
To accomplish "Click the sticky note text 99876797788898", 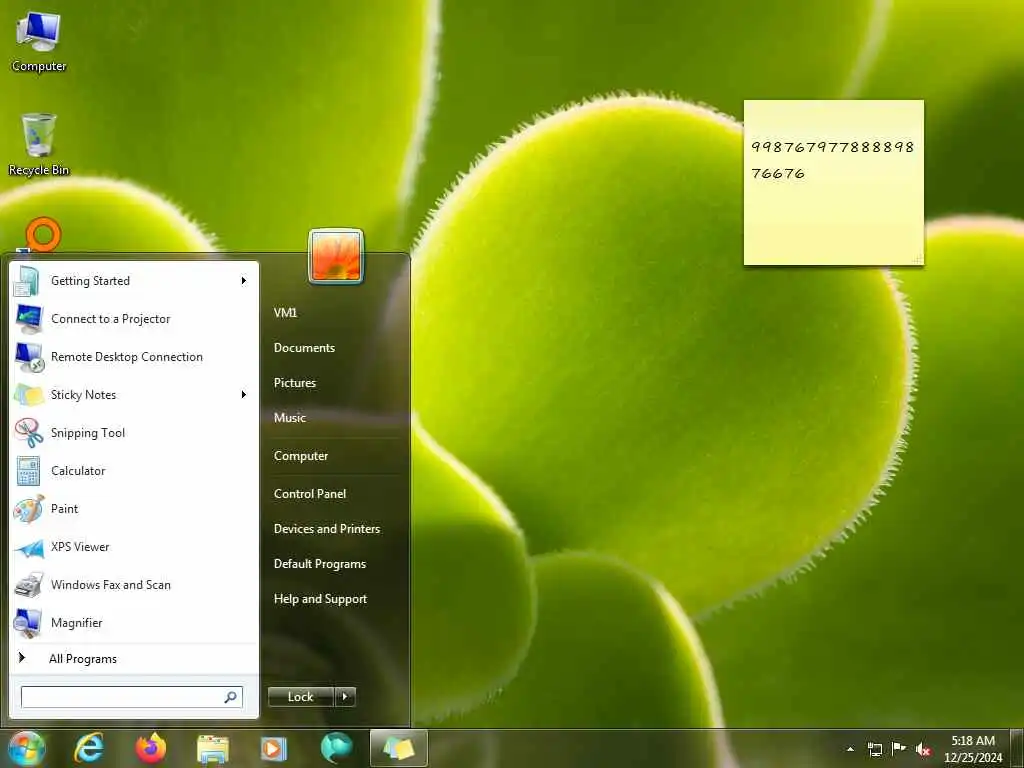I will click(x=833, y=148).
